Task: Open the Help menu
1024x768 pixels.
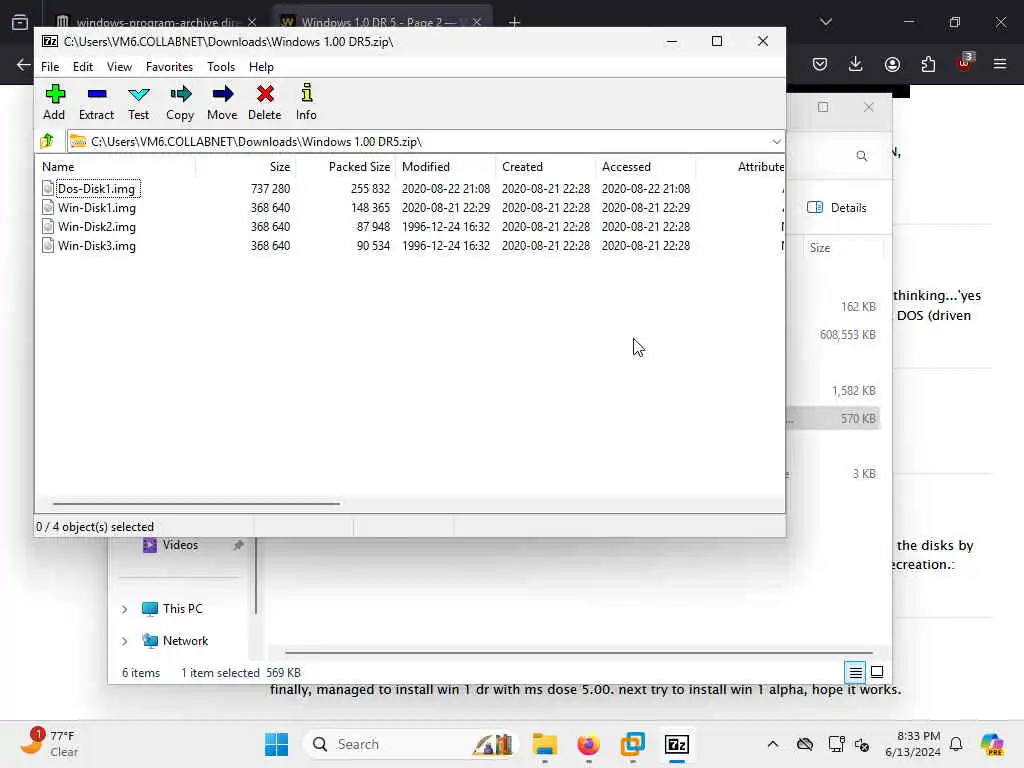Action: click(261, 67)
